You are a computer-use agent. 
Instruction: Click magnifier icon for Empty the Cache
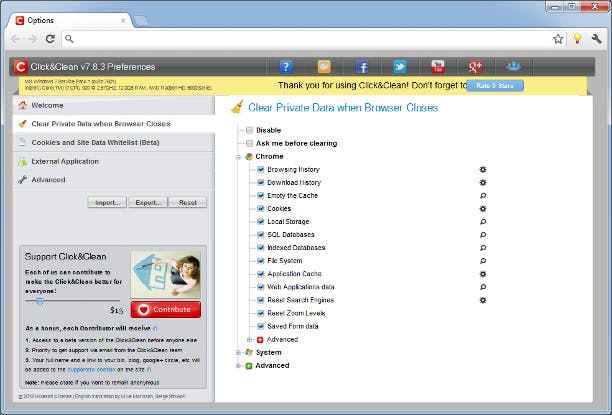point(483,196)
